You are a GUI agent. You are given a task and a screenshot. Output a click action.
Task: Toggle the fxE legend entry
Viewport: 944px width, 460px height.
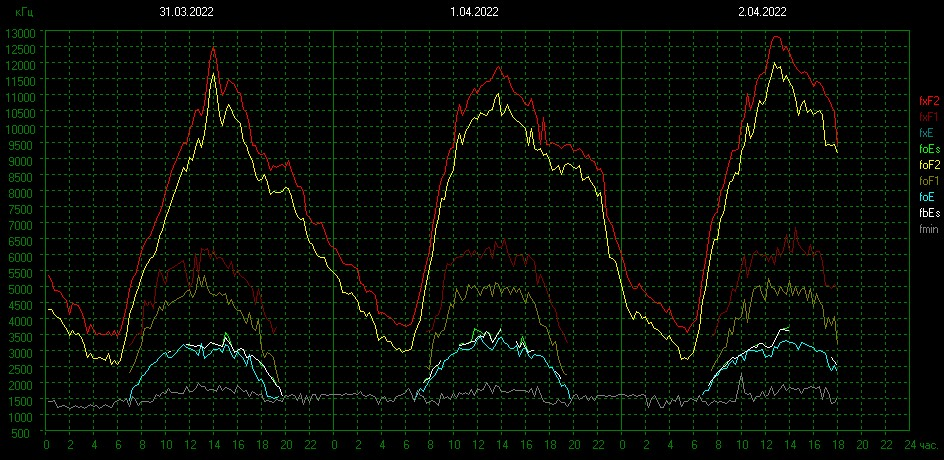pyautogui.click(x=928, y=132)
